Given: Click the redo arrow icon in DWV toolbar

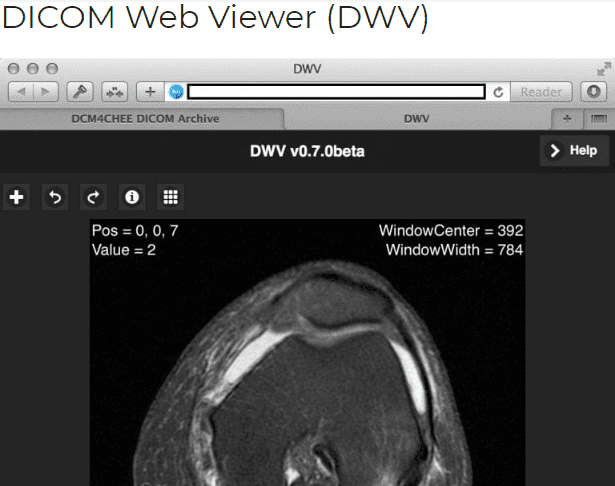Looking at the screenshot, I should click(93, 197).
